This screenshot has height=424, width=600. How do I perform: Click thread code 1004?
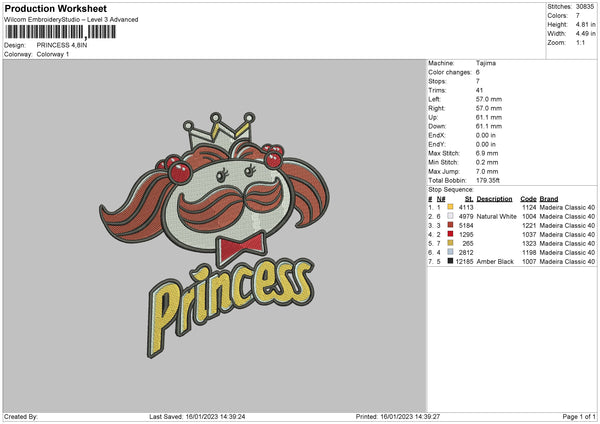pyautogui.click(x=529, y=217)
